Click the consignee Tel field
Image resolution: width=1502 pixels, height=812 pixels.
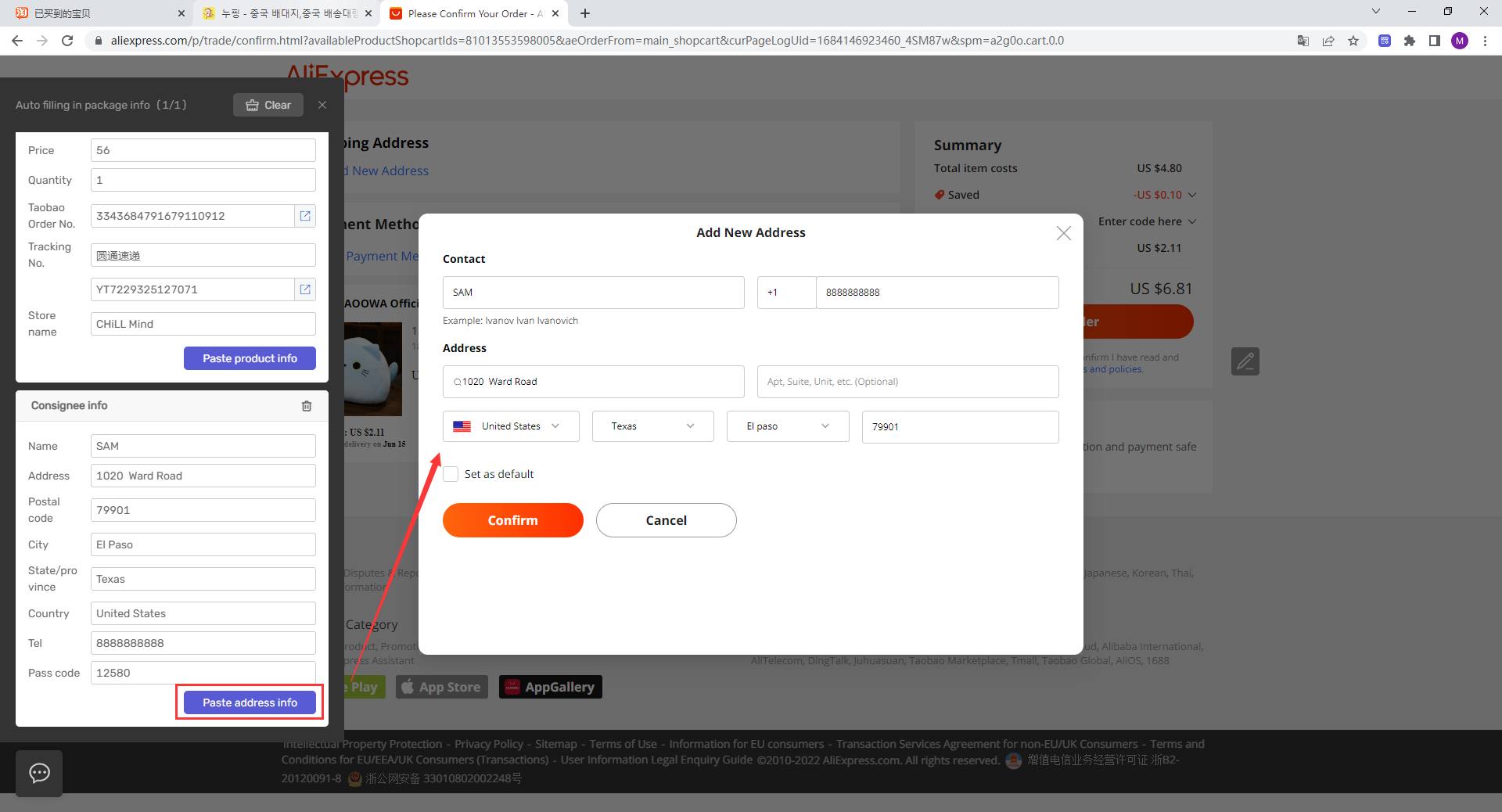pos(203,643)
